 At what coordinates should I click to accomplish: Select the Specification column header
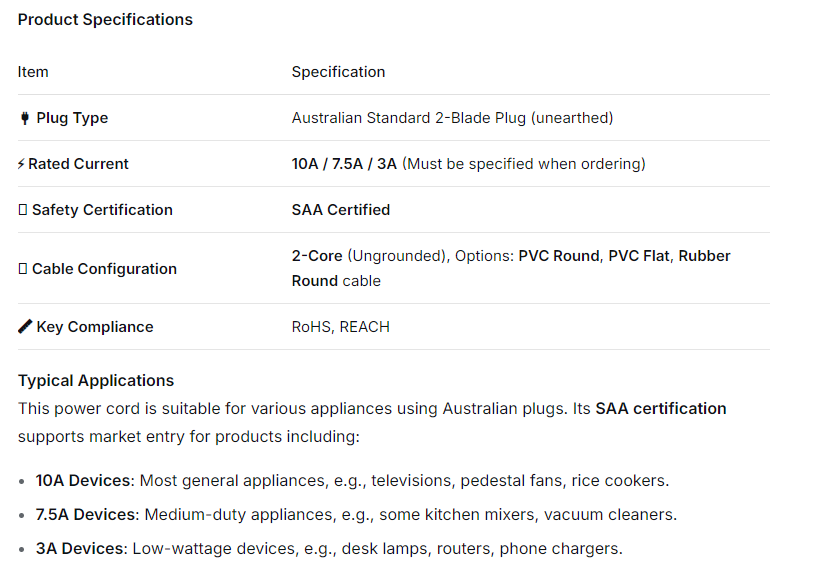click(x=338, y=72)
